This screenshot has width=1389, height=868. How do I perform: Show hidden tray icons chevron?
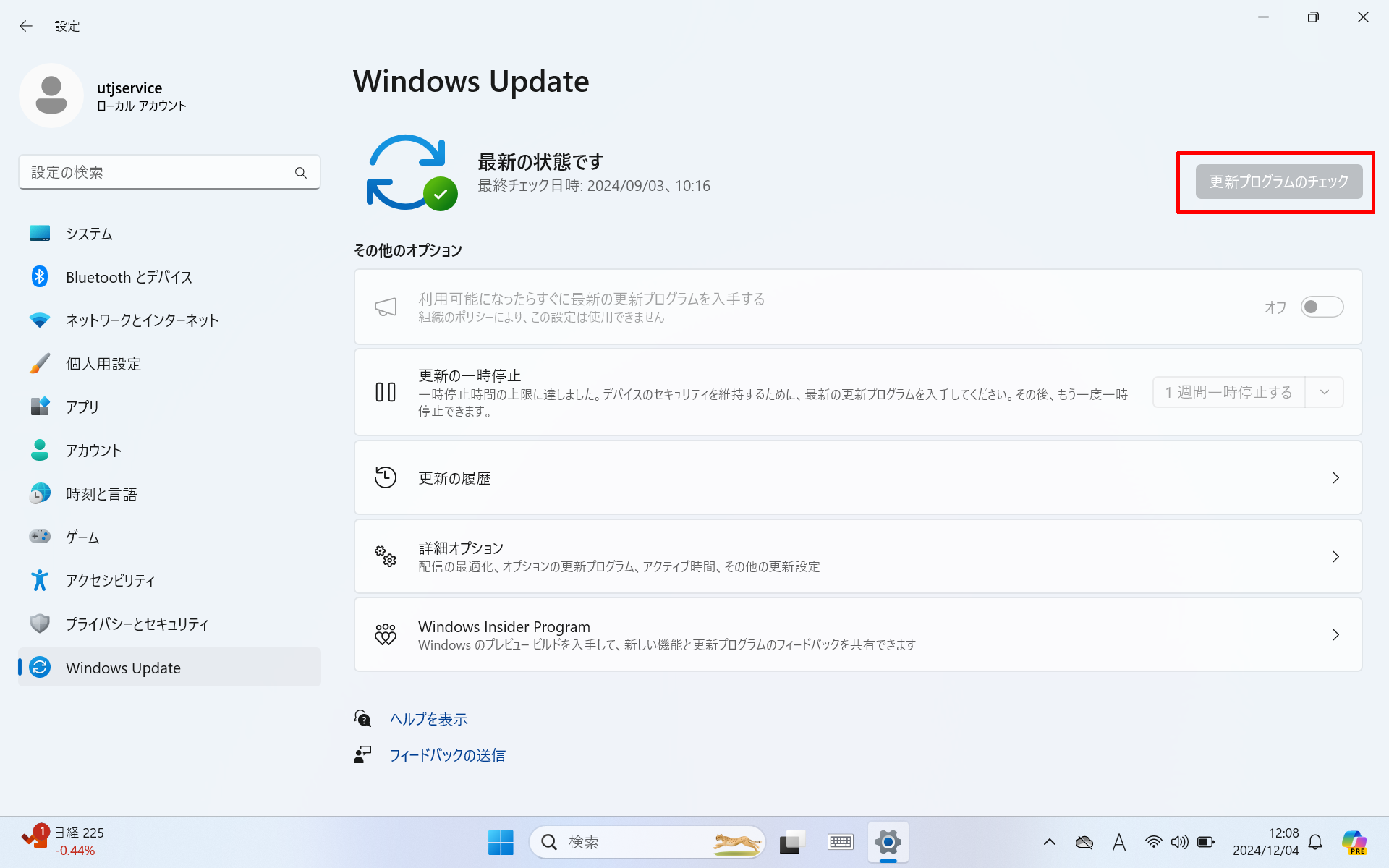click(1050, 842)
